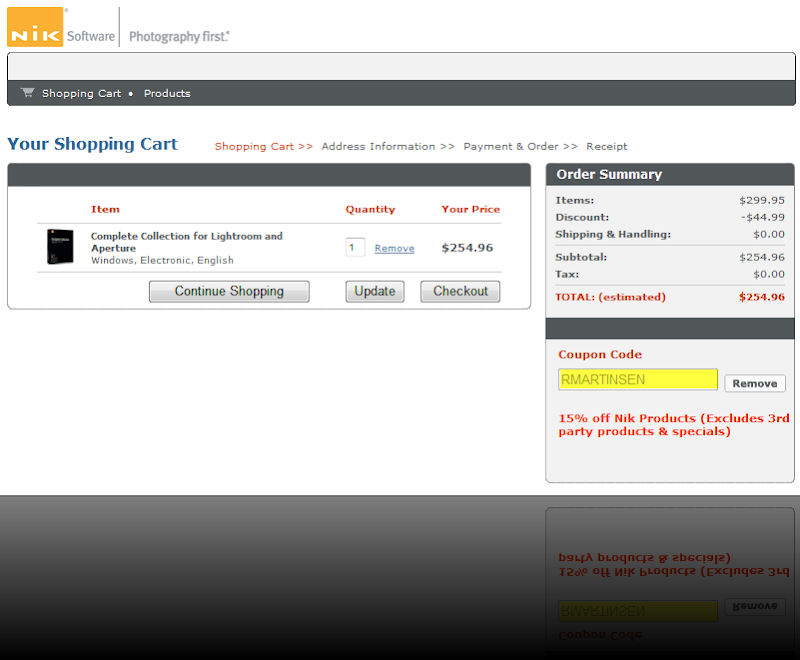Click the Order Summary header

pos(609,174)
